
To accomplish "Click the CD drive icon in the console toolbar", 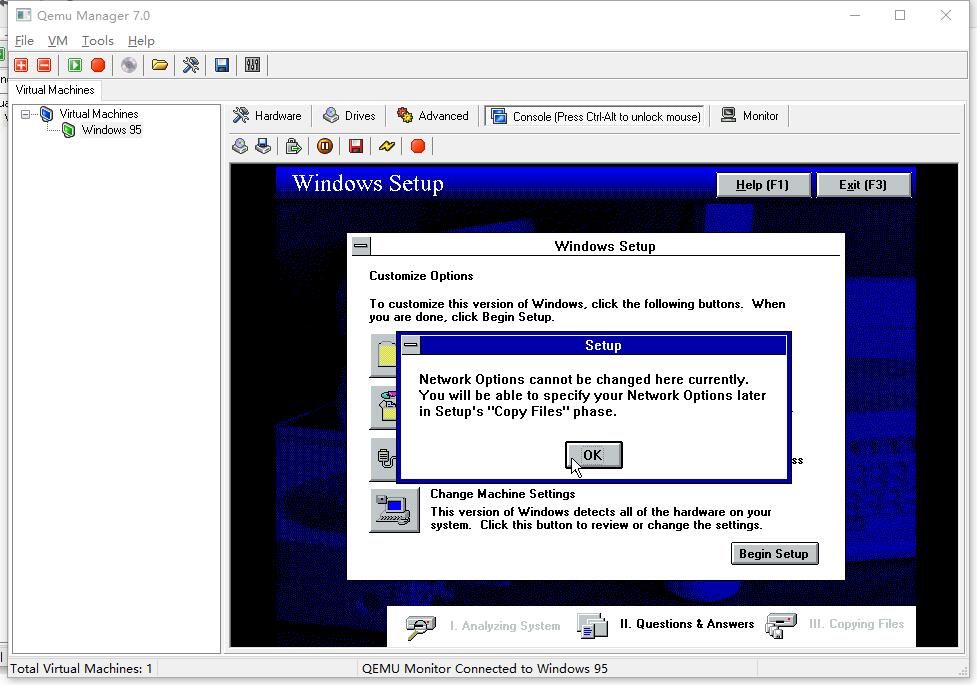I will point(240,146).
